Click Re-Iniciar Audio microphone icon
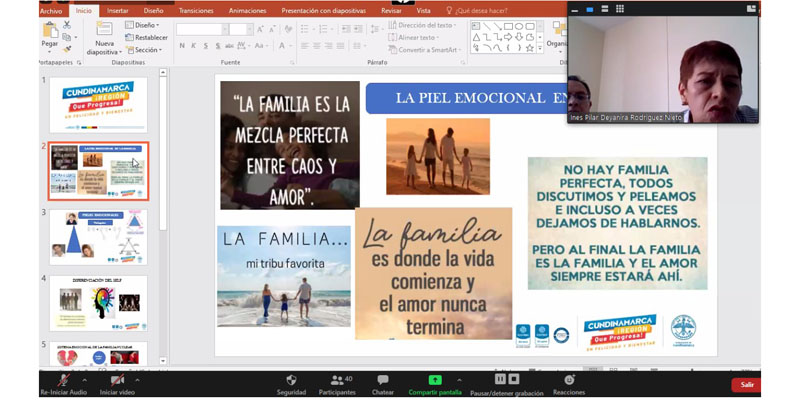800x400 pixels. [x=64, y=380]
